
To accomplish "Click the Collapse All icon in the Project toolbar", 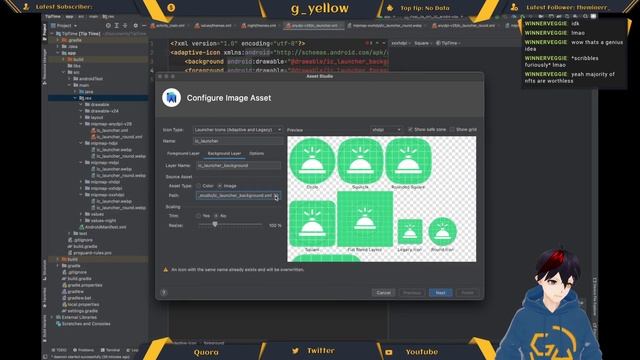I will [125, 25].
